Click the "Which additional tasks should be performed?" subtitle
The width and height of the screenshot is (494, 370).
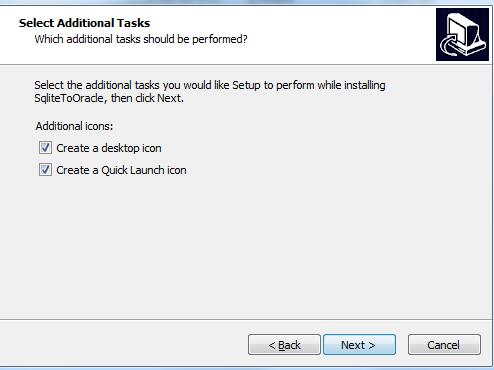141,39
